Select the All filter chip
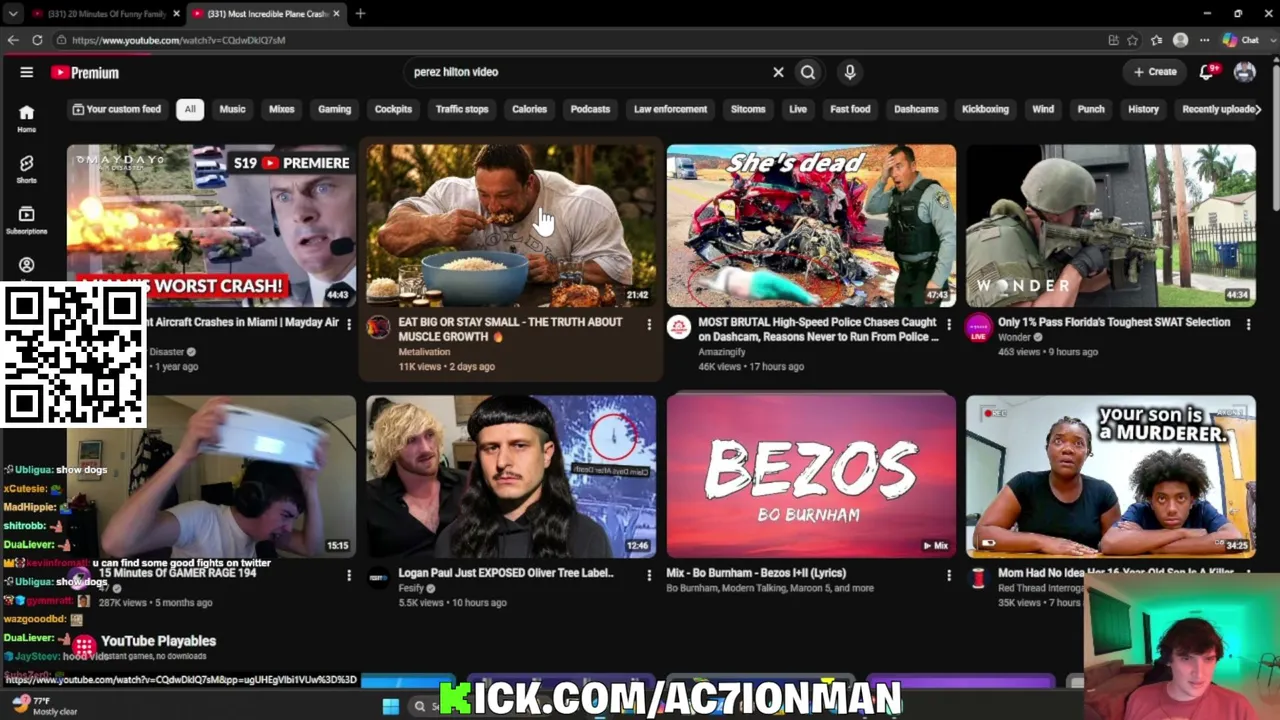 tap(190, 109)
